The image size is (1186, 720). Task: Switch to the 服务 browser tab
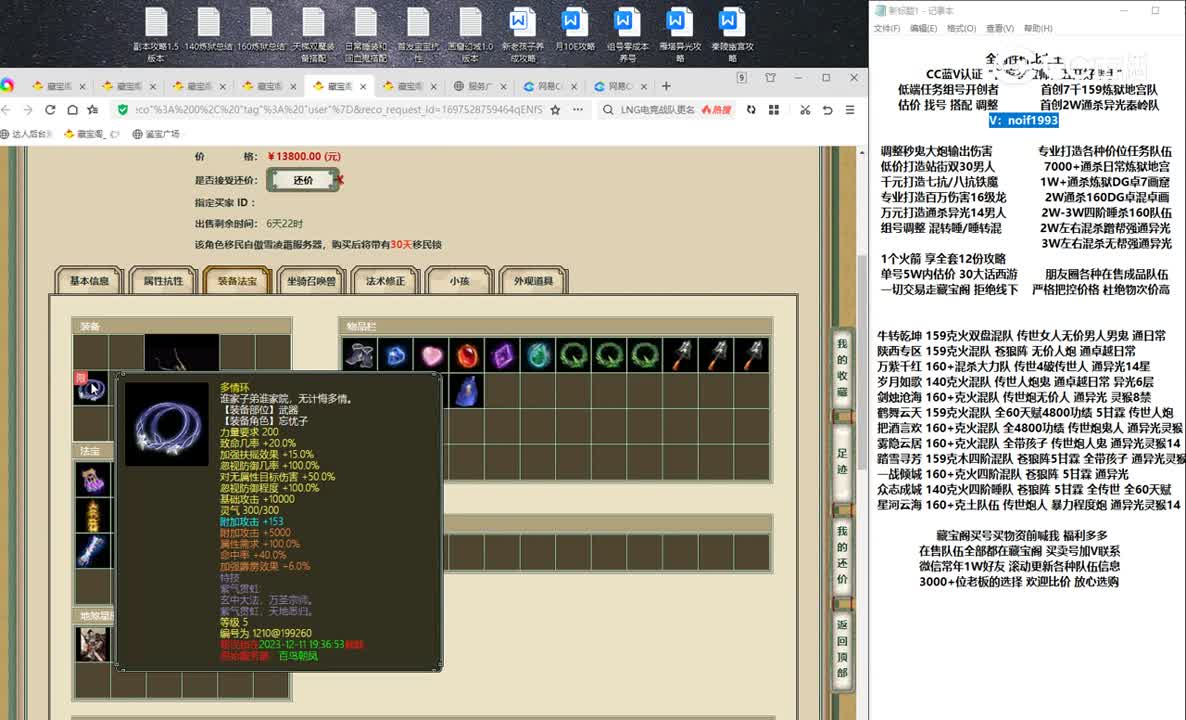coord(480,86)
